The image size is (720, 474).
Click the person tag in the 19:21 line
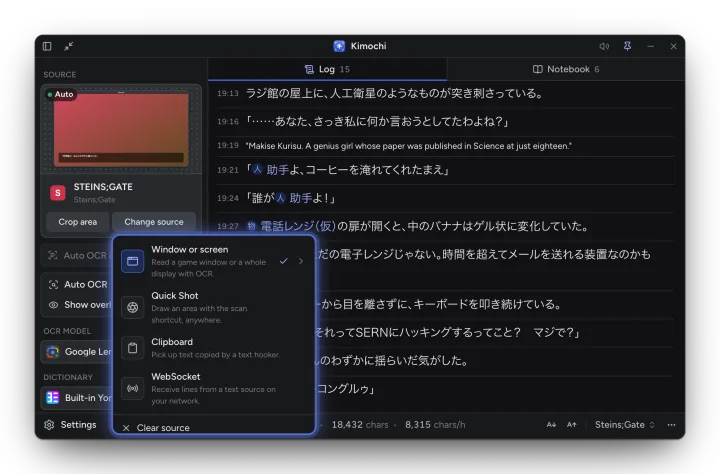(x=257, y=170)
